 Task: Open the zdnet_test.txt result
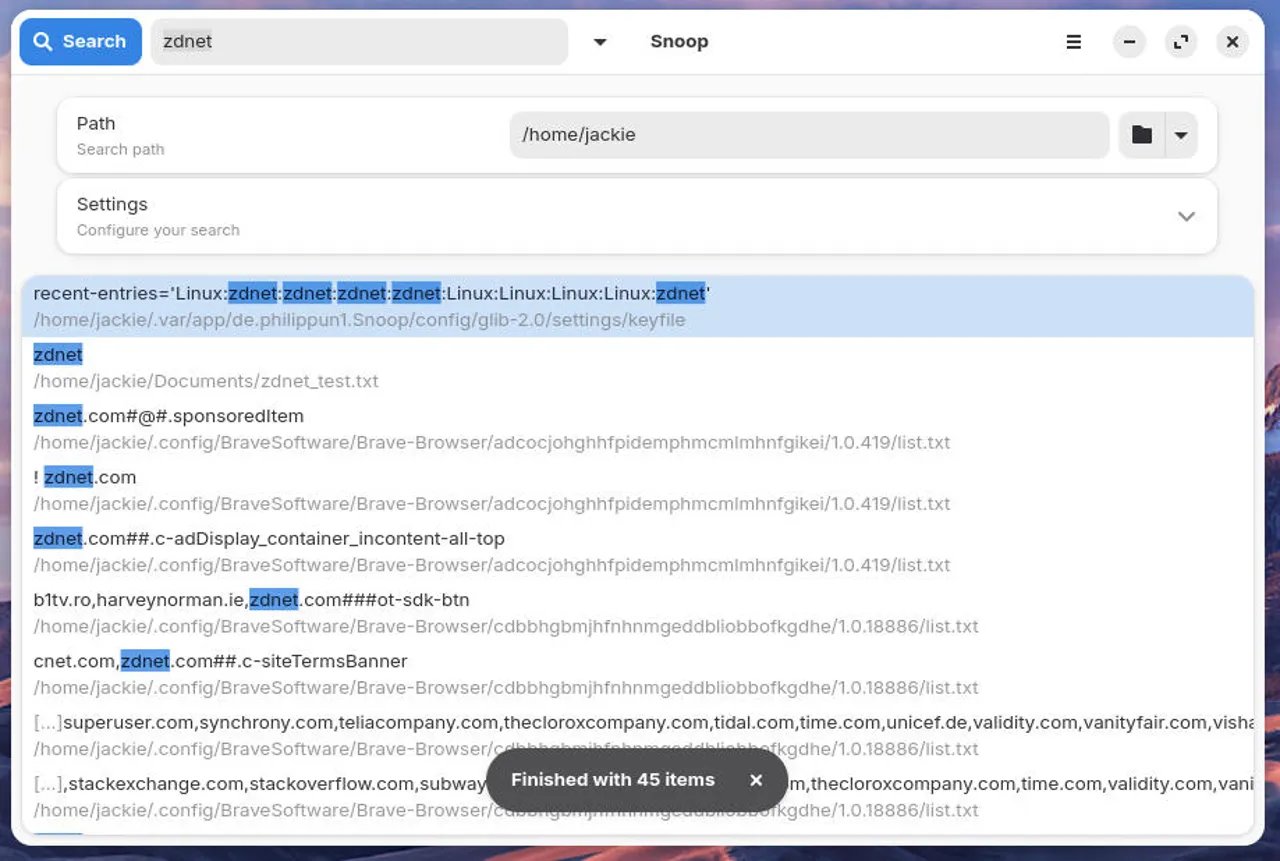click(x=637, y=368)
